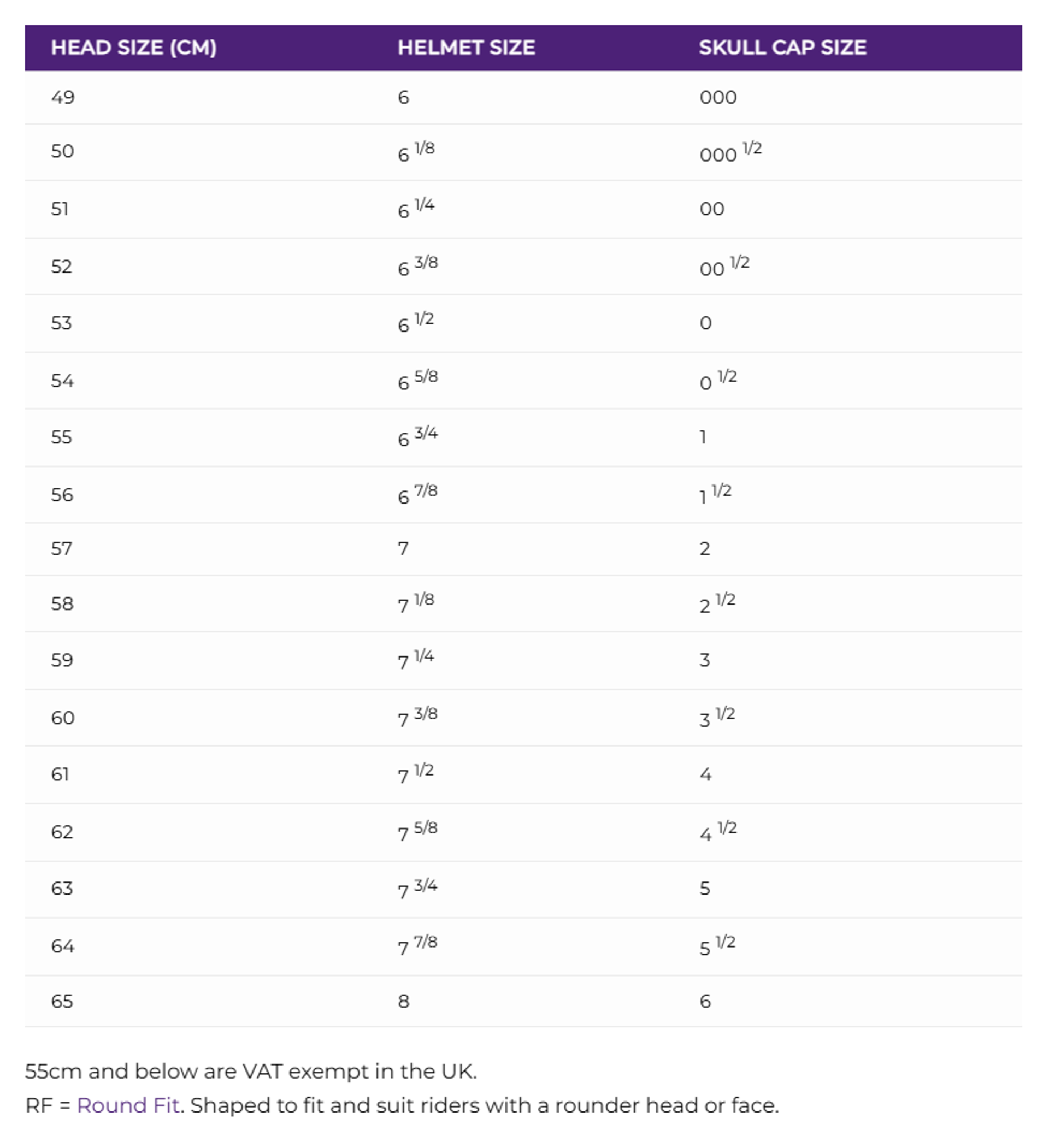Click skull cap size 000 1/2 cell
Viewport: 1049px width, 1148px height.
point(730,152)
